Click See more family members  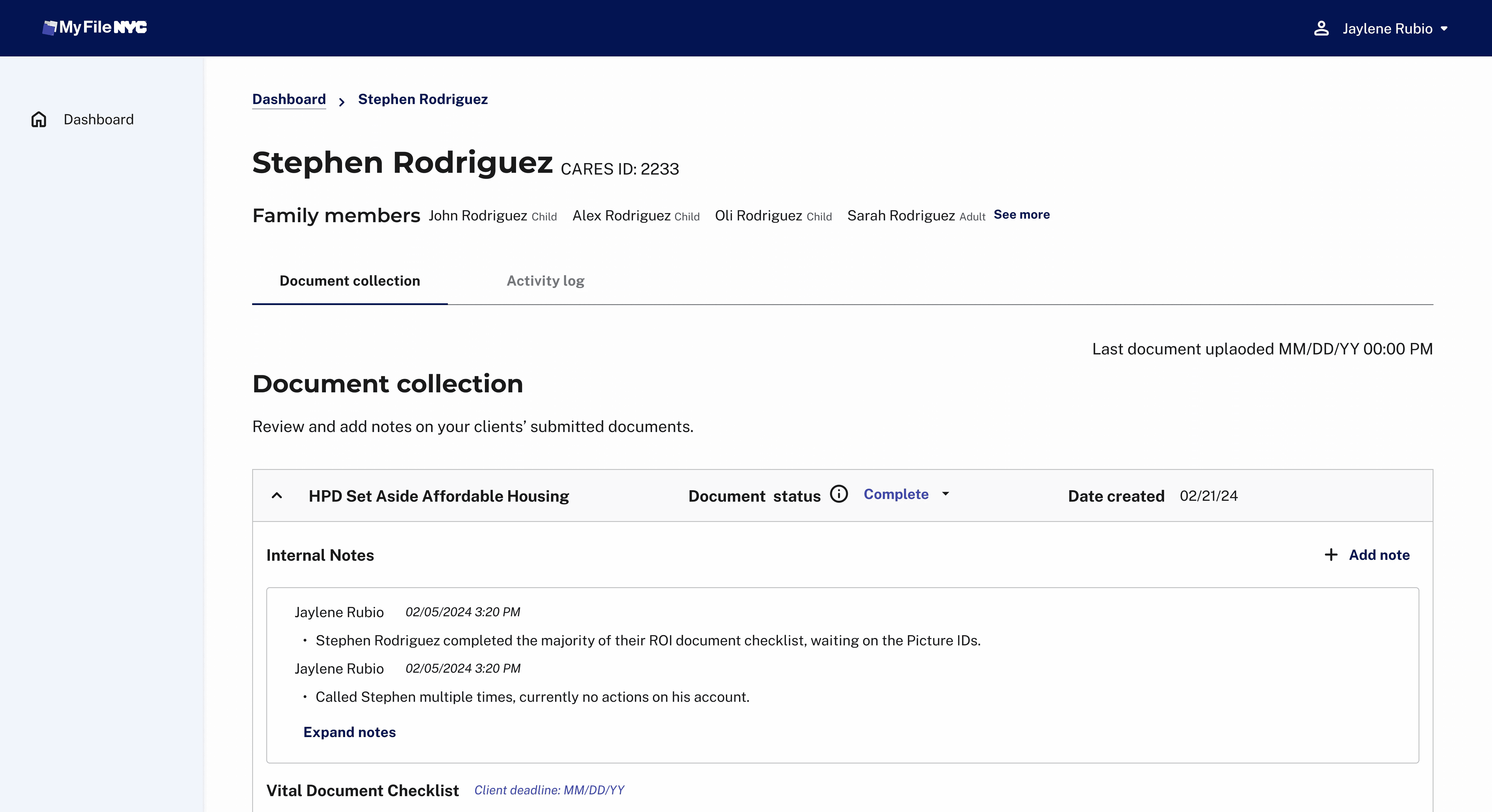(x=1021, y=215)
